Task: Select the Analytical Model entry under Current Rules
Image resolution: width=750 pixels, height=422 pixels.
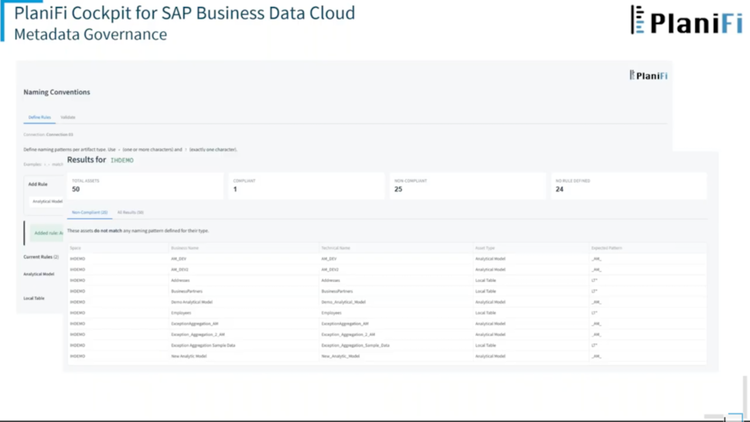Action: (x=39, y=274)
